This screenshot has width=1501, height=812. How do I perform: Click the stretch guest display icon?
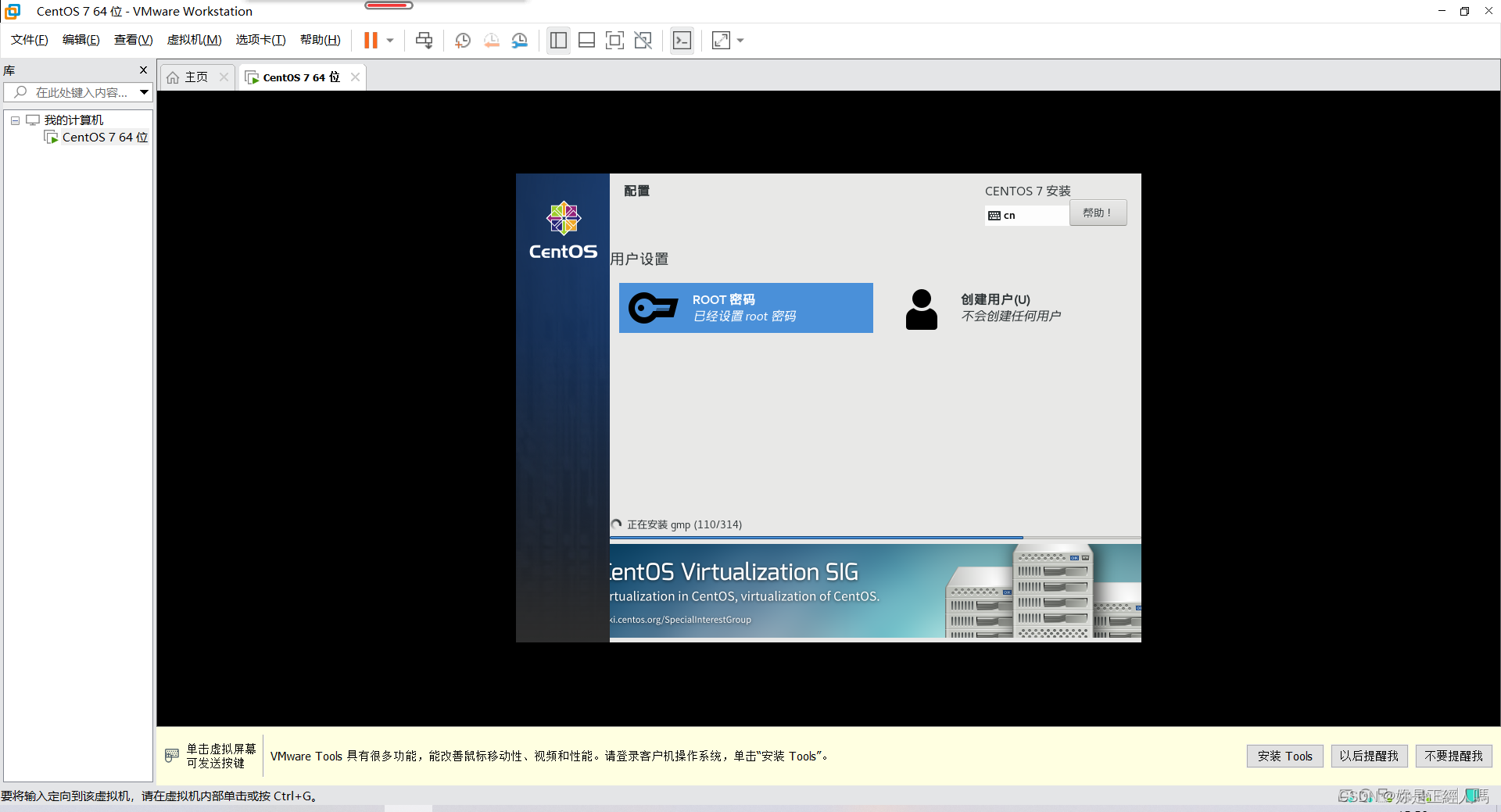721,41
